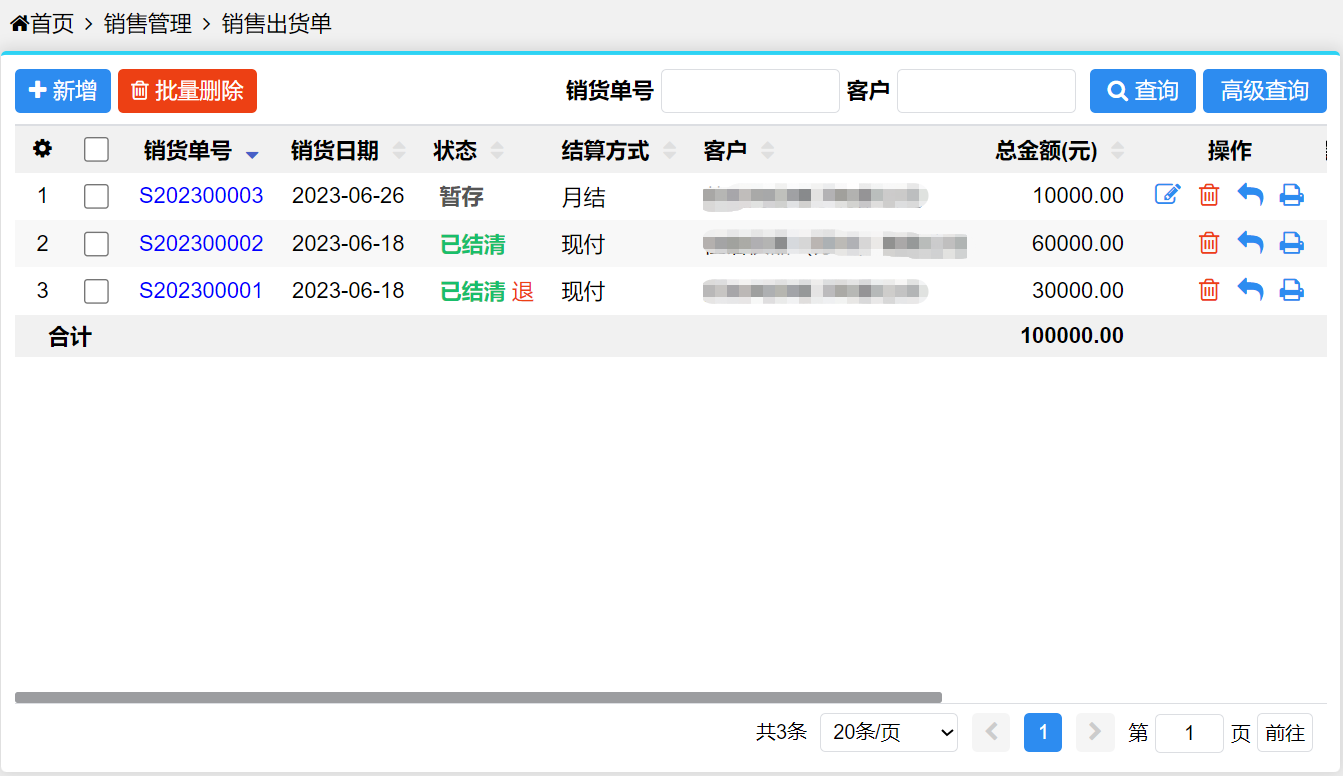This screenshot has height=776, width=1343.
Task: Click return arrow for order S202300003
Action: 1250,195
